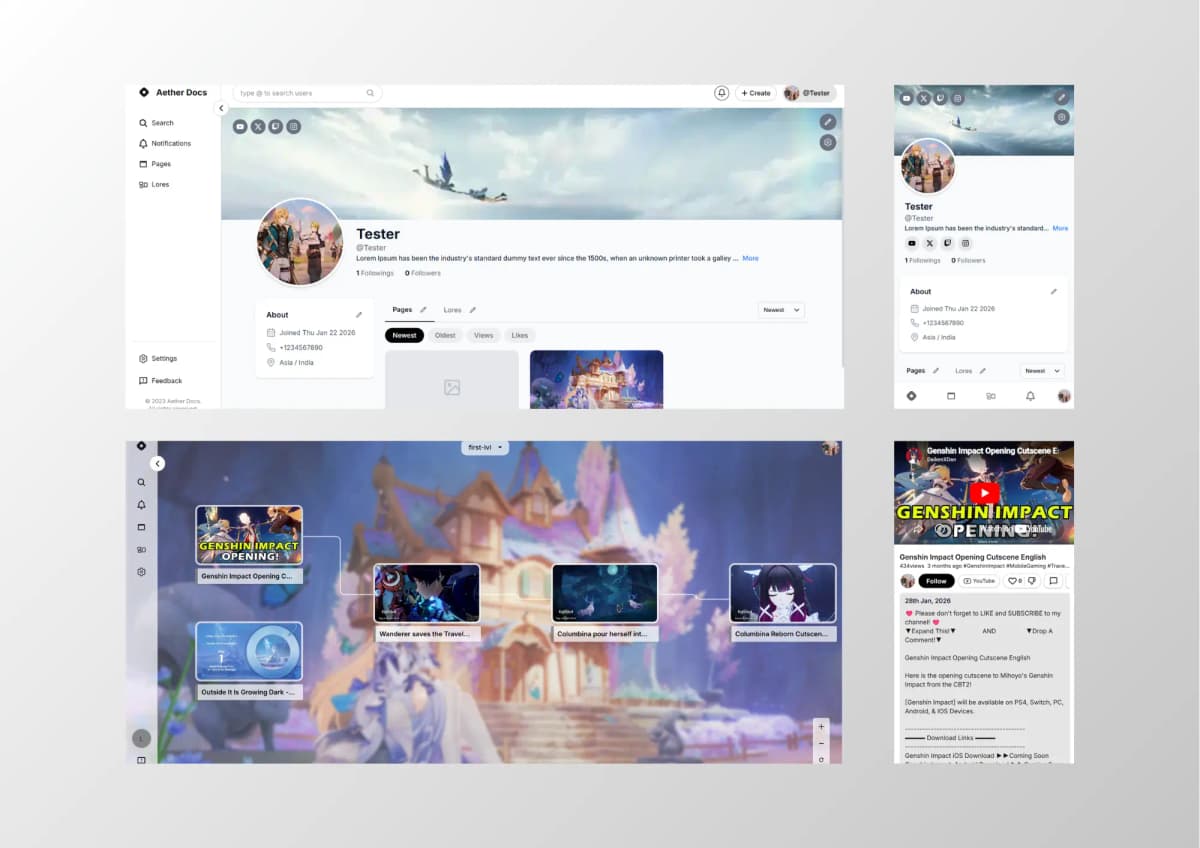Screen dimensions: 1200x848
Task: Open the @Tester account menu in the top bar
Action: pos(808,93)
